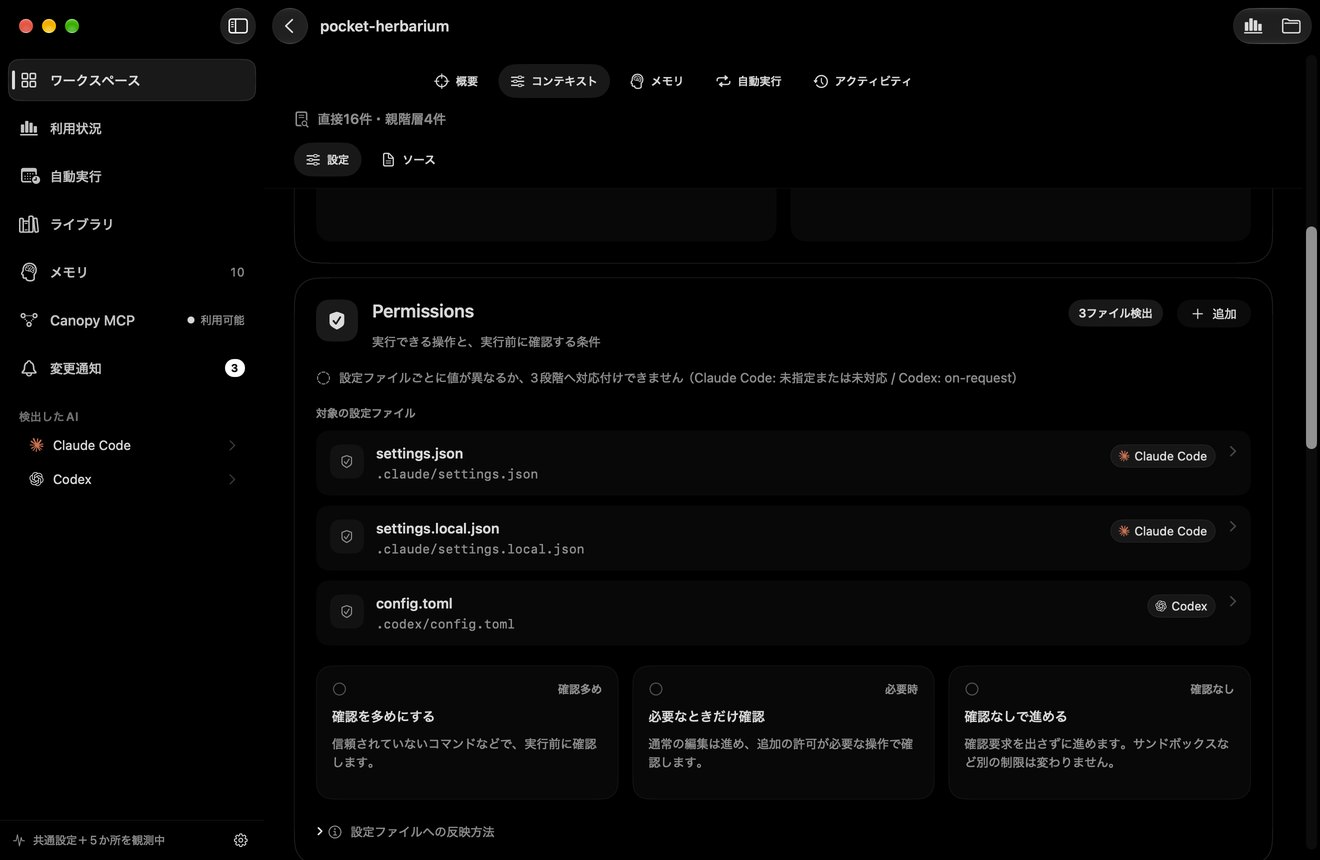Click the activity pulse icon in status bar
This screenshot has width=1320, height=860.
[18, 840]
